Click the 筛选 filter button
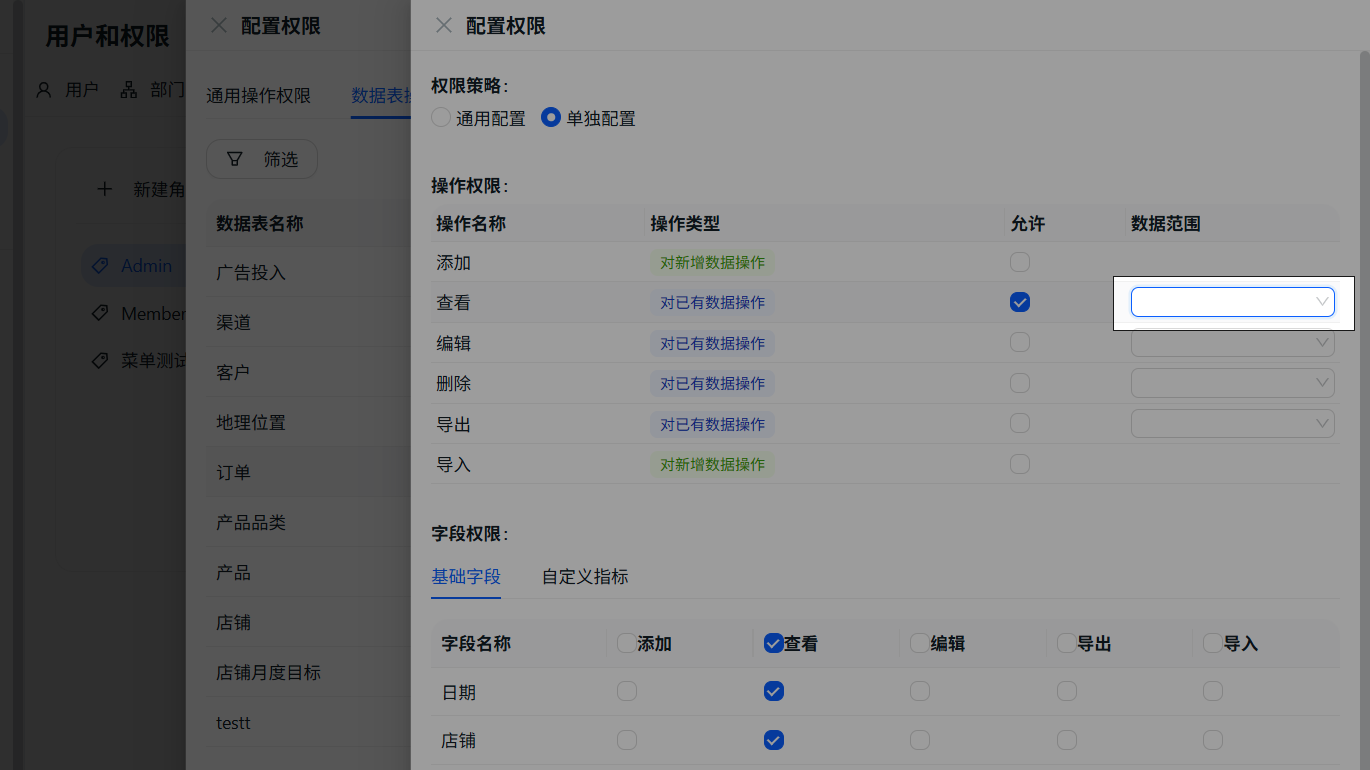This screenshot has width=1370, height=770. coord(262,159)
